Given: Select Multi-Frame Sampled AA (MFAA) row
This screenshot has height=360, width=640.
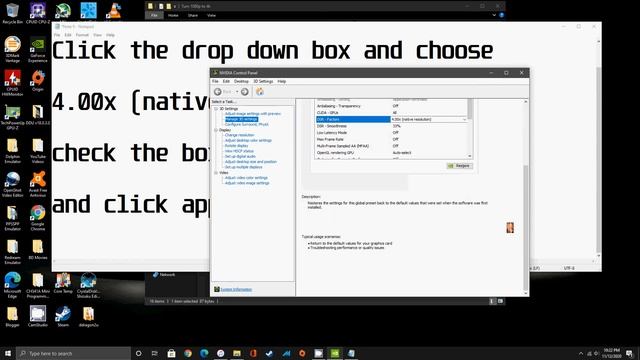Looking at the screenshot, I should (x=391, y=146).
